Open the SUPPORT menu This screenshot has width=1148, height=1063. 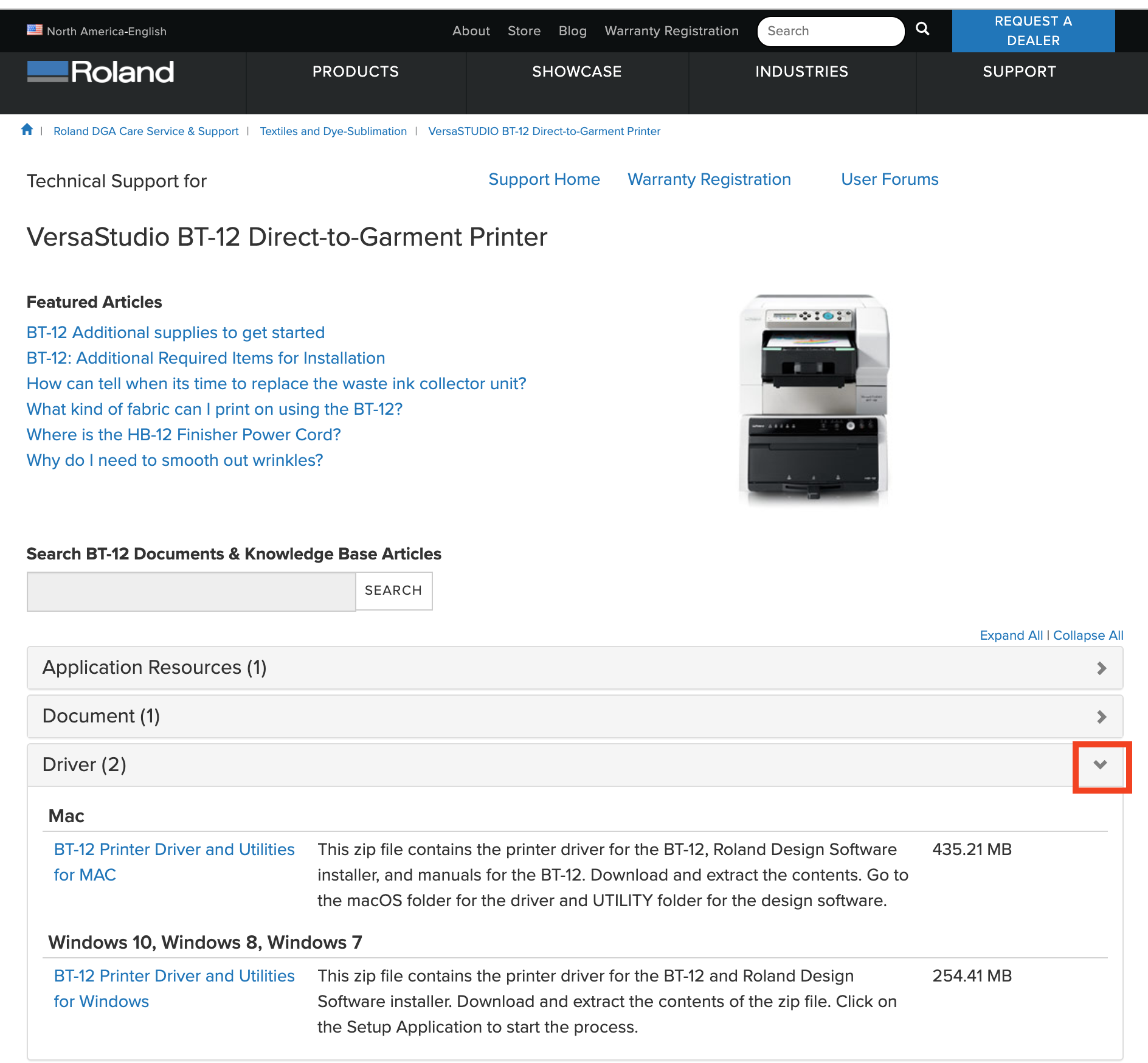(1020, 72)
